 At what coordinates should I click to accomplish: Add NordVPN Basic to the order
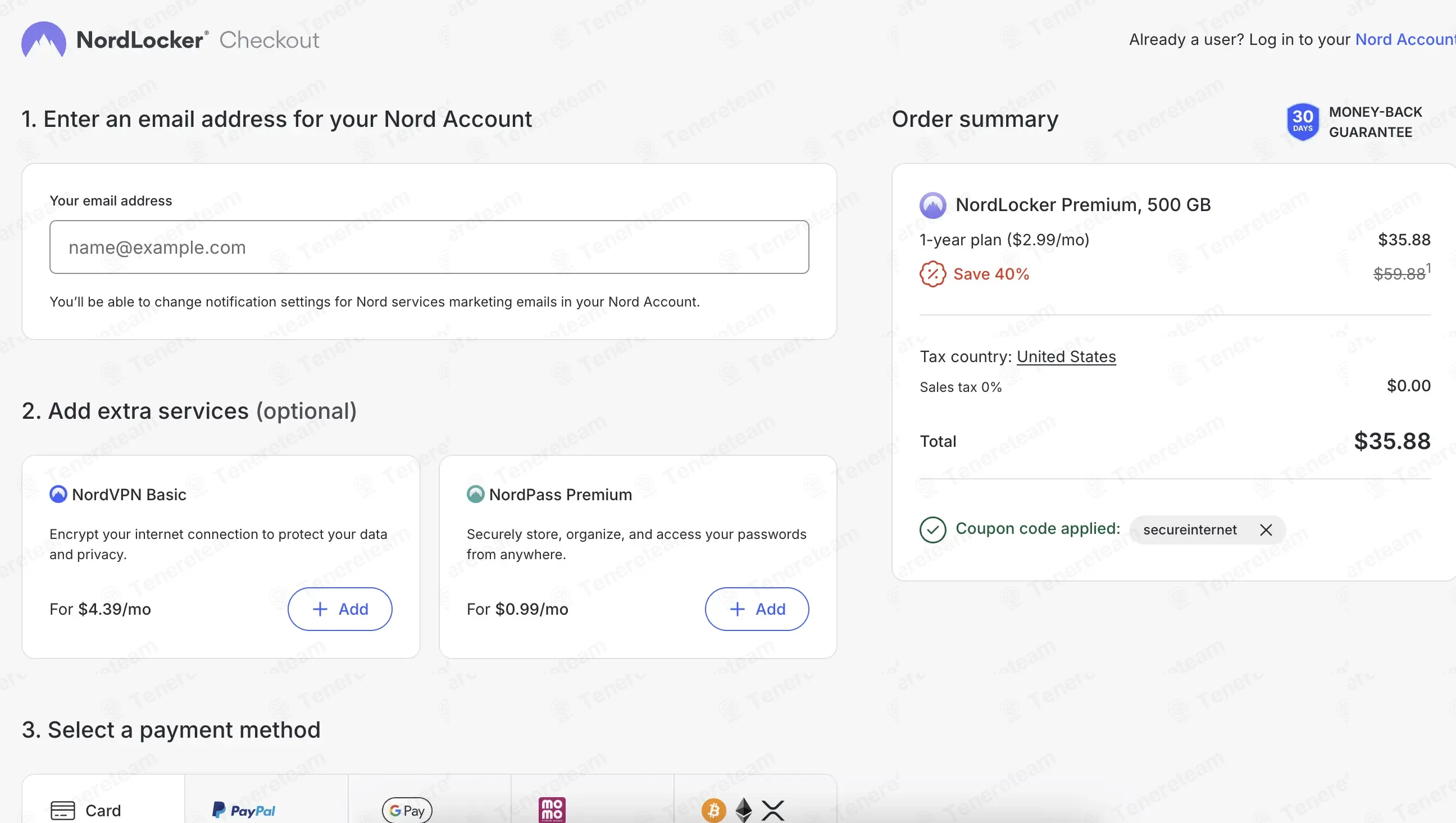(340, 609)
